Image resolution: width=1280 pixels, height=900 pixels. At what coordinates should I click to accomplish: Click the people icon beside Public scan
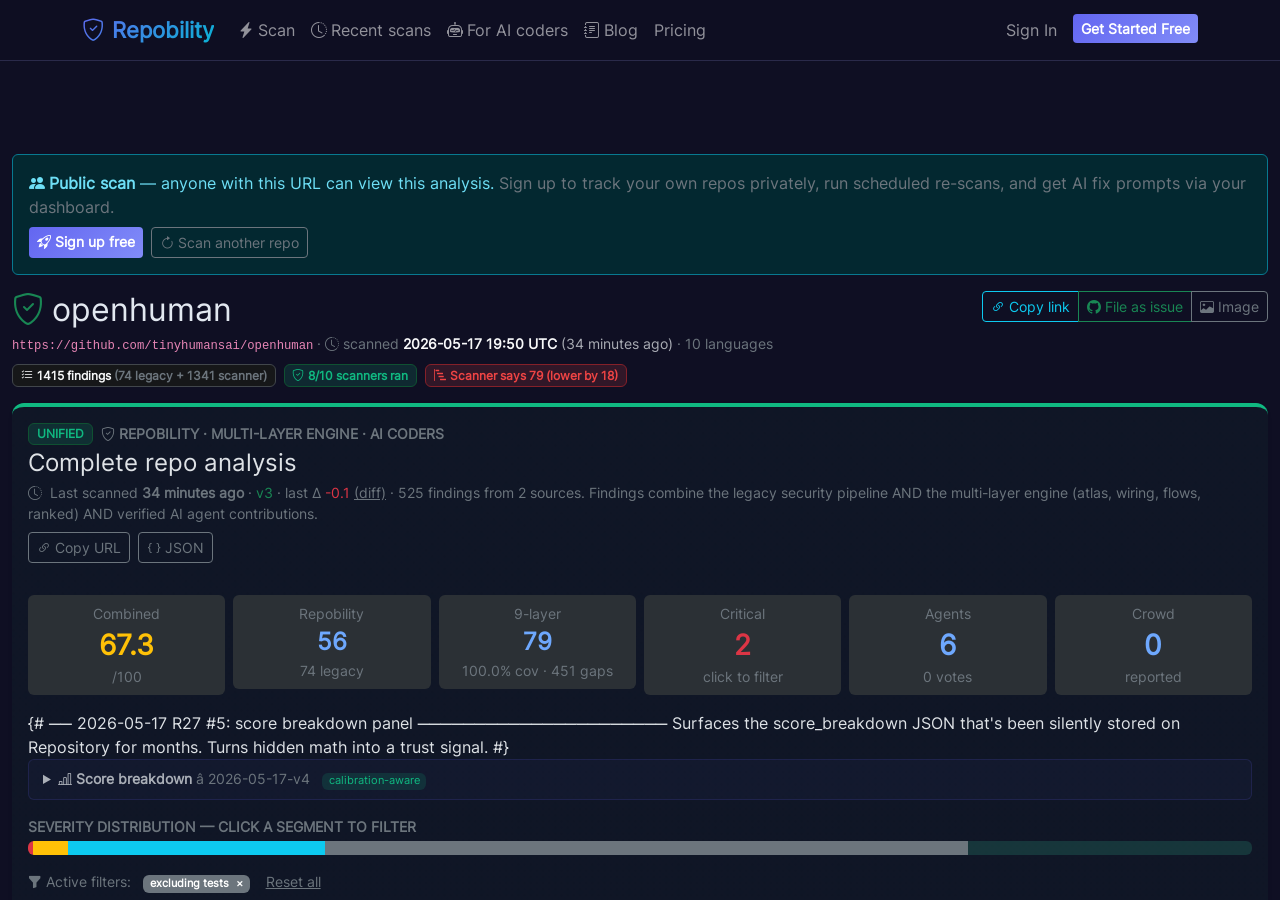37,183
